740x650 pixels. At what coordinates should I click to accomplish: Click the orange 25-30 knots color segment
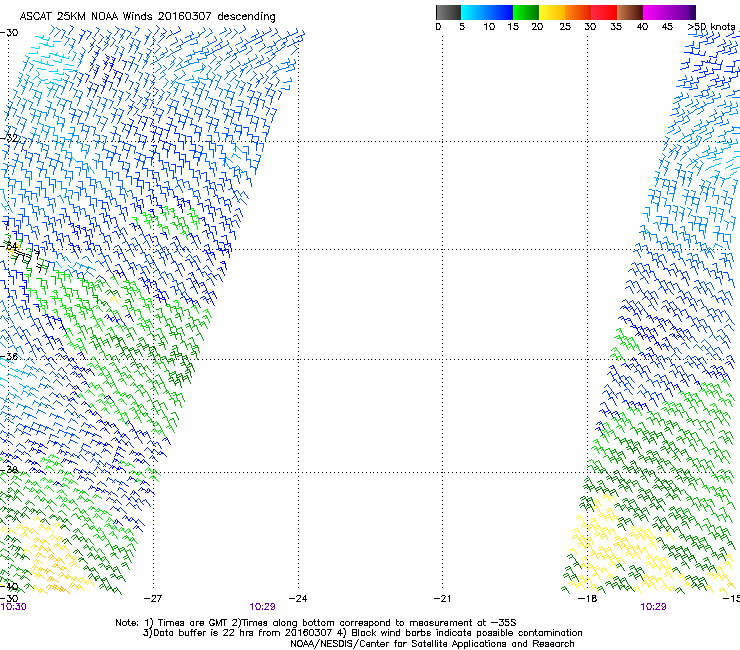578,12
